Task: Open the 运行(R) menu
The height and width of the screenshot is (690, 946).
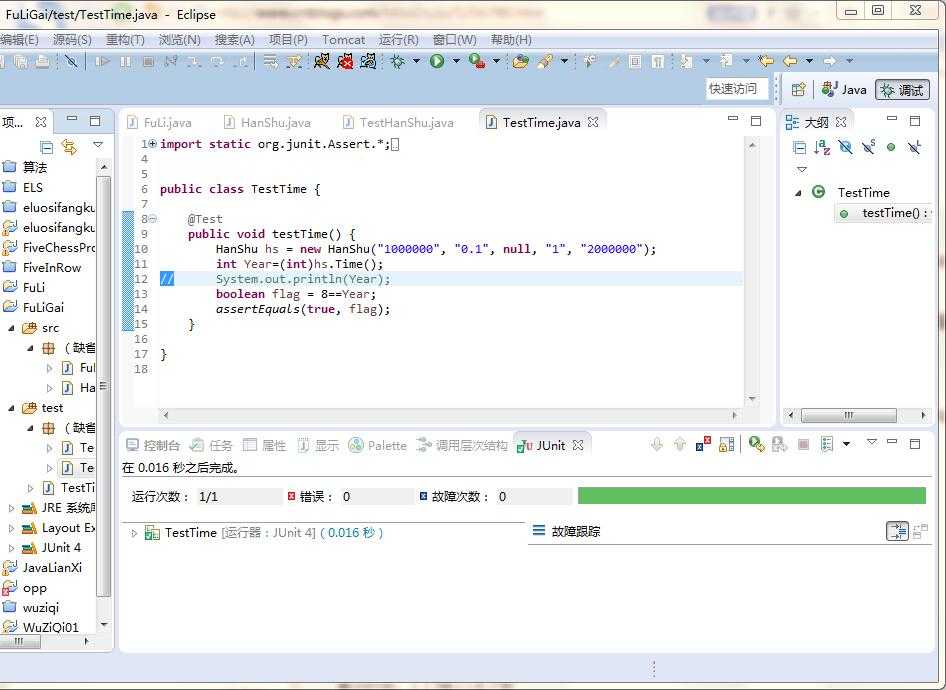Action: (x=398, y=40)
